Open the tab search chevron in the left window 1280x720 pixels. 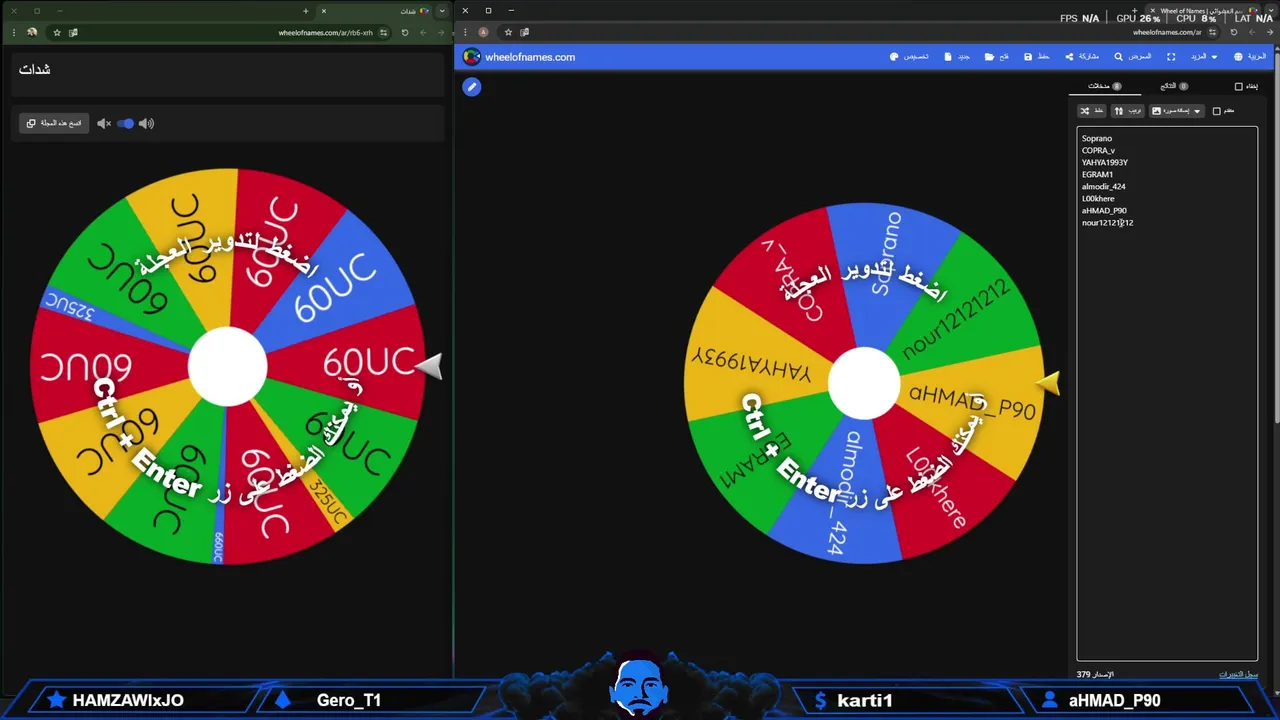442,11
